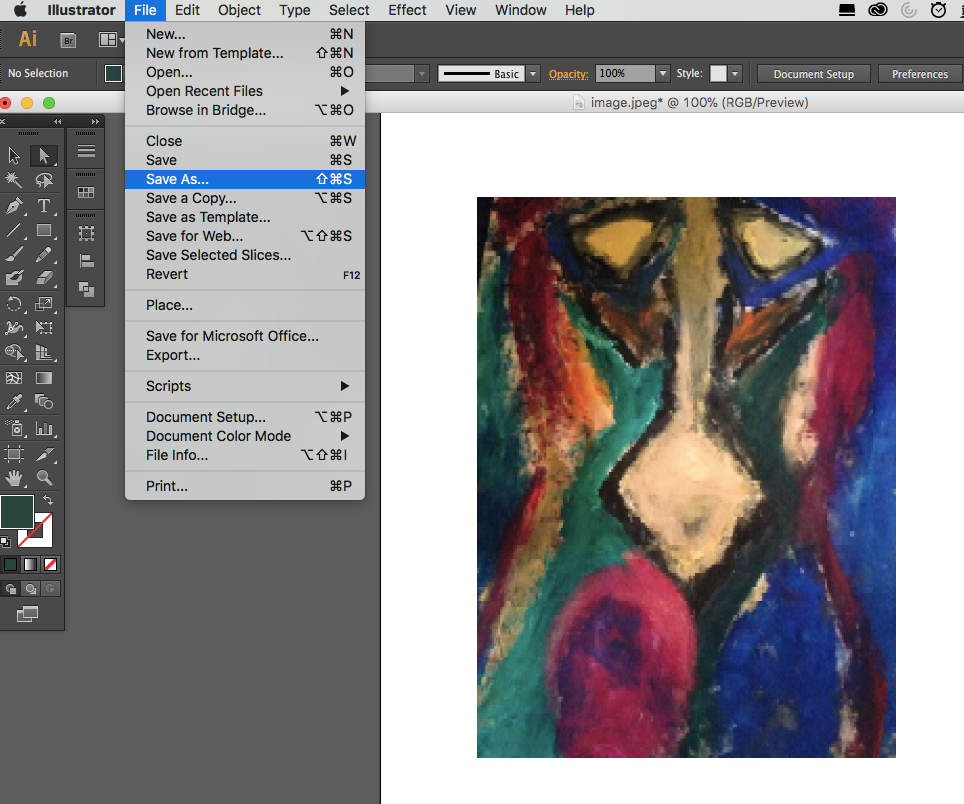Select the Paintbrush tool
Screen dimensions: 964x804
(14, 254)
